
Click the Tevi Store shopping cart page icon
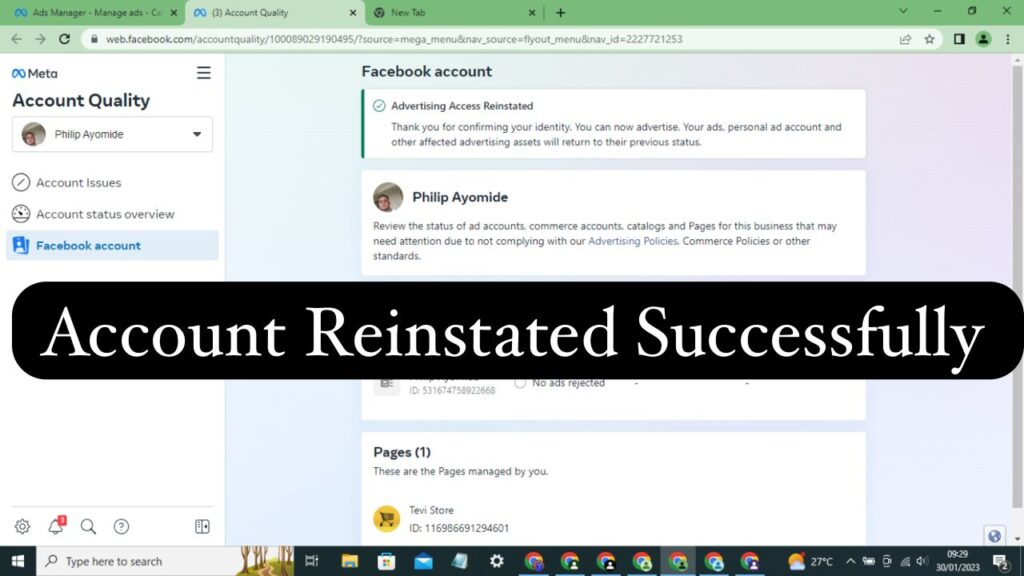[387, 519]
